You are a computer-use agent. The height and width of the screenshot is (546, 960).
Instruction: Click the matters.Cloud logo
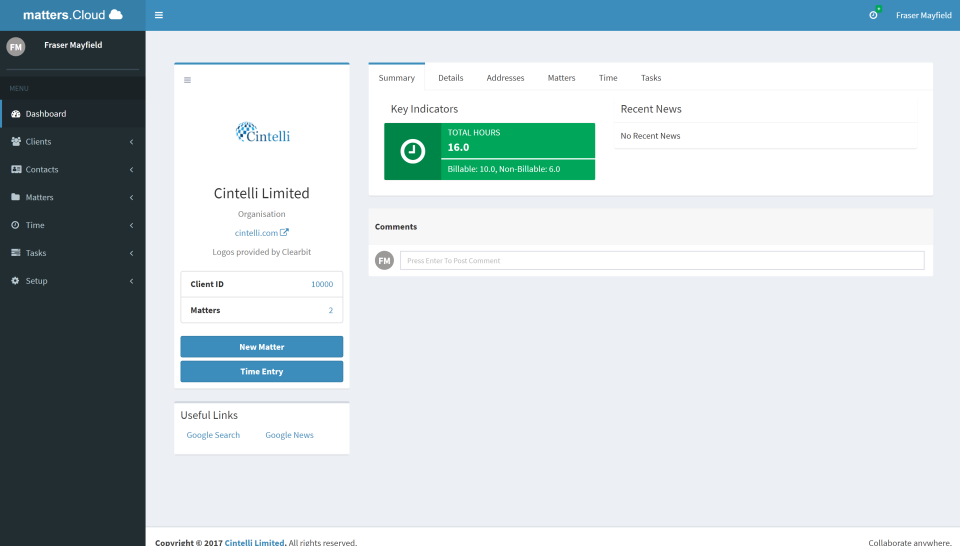pos(73,15)
